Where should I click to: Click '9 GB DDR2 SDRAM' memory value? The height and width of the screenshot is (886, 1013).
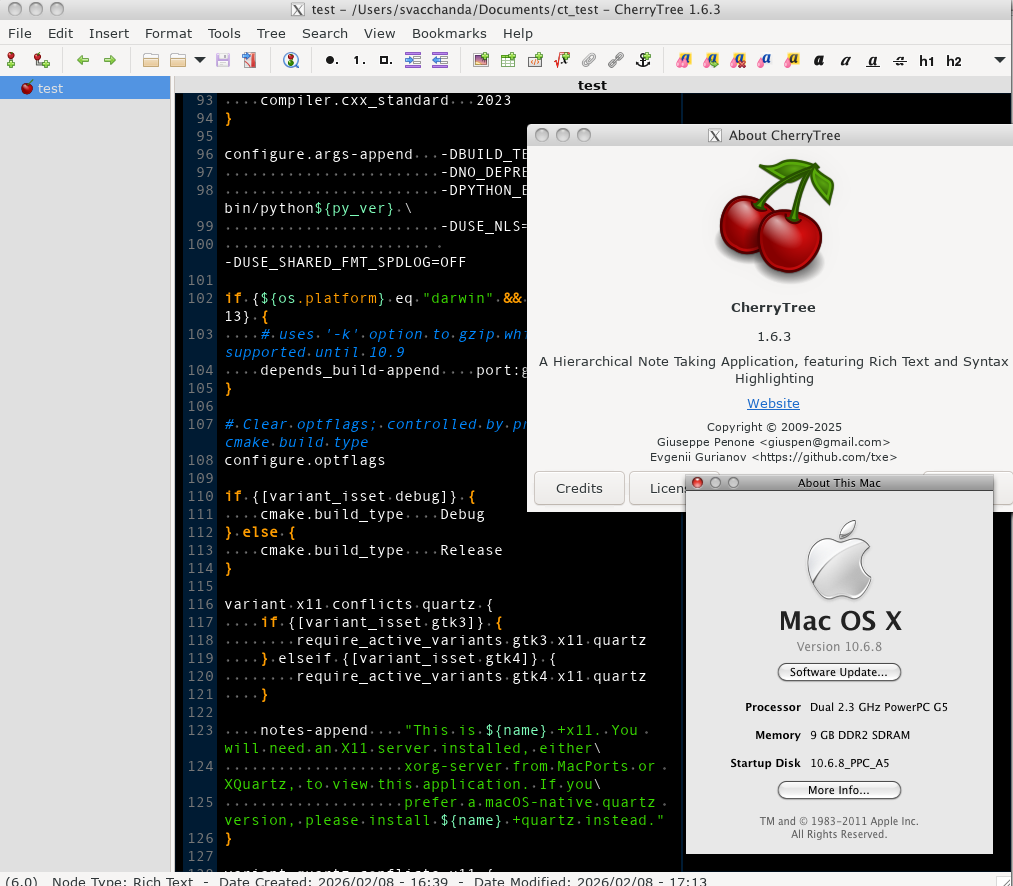(x=860, y=735)
